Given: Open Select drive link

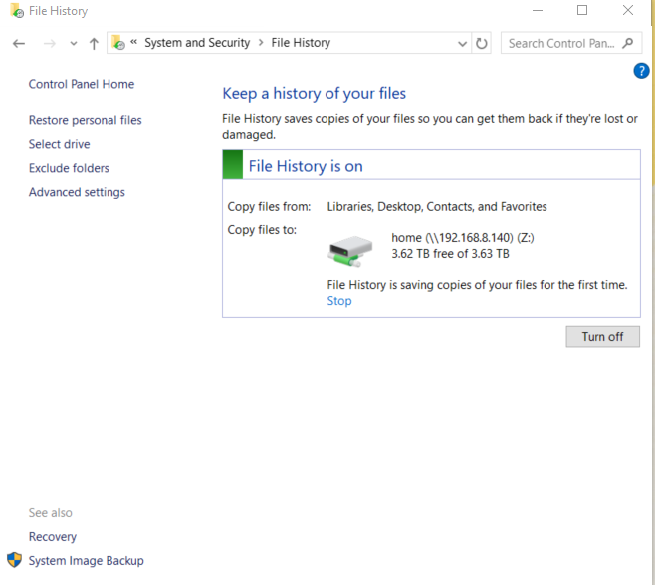Looking at the screenshot, I should (x=60, y=144).
